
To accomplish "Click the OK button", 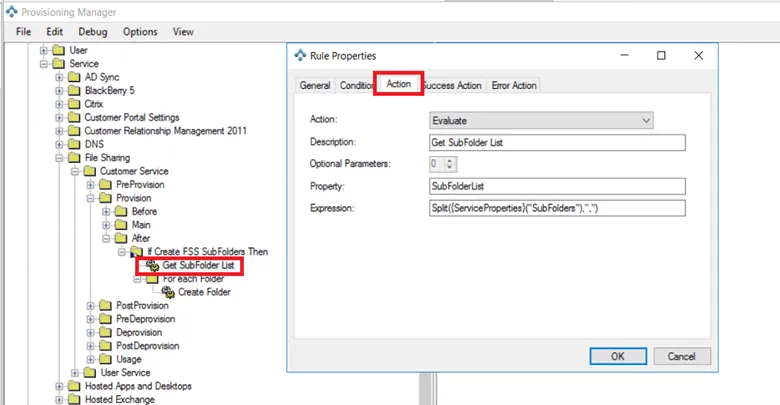I will click(x=617, y=356).
